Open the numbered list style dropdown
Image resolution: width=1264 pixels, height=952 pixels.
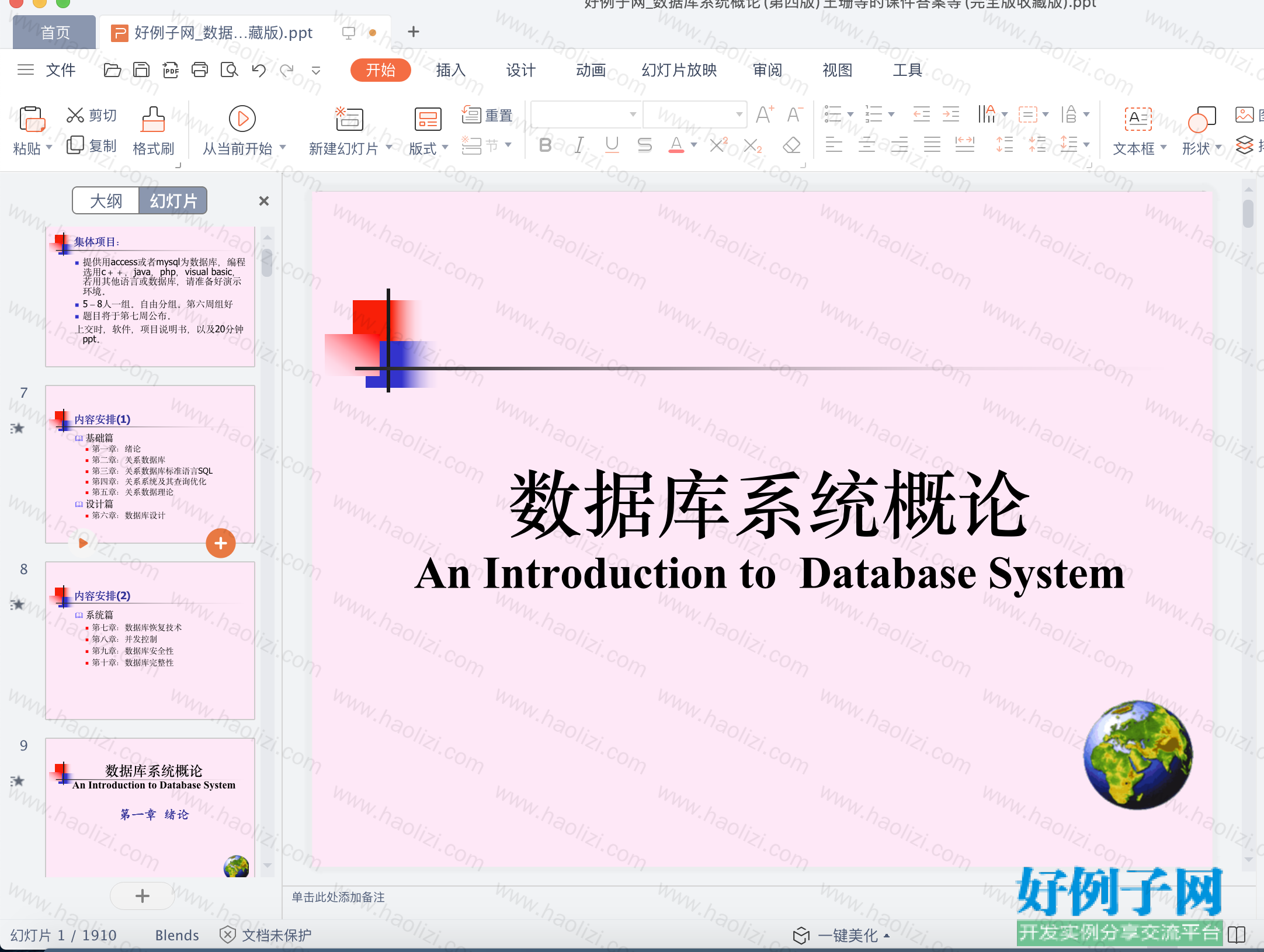[x=891, y=114]
